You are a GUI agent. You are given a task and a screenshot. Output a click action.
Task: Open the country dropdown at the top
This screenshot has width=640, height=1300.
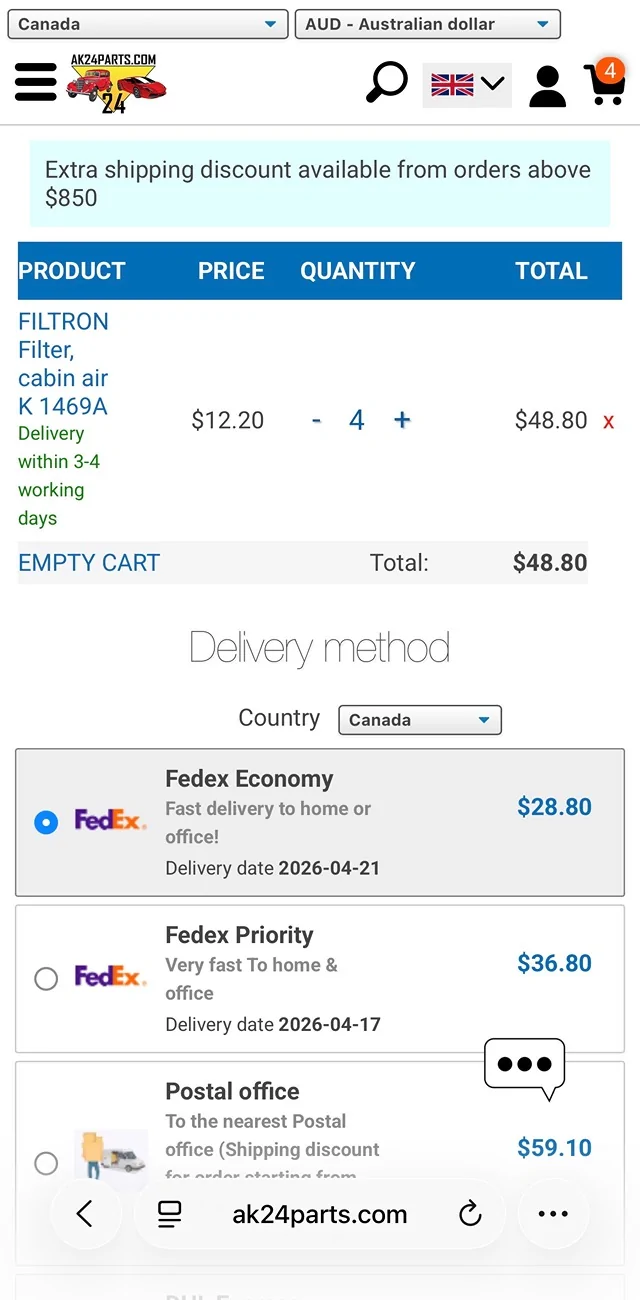(x=147, y=23)
